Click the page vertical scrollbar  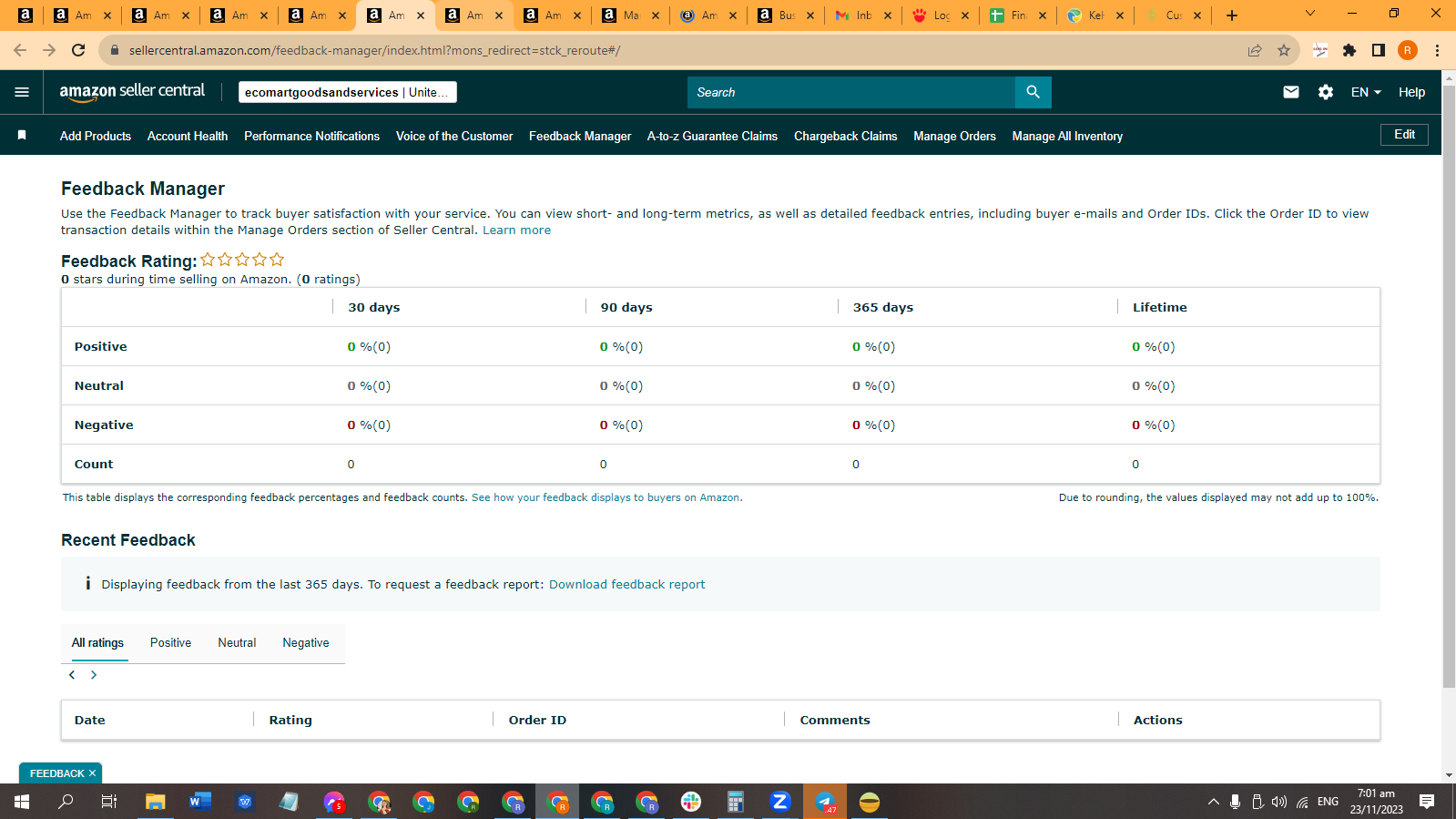tap(1449, 387)
